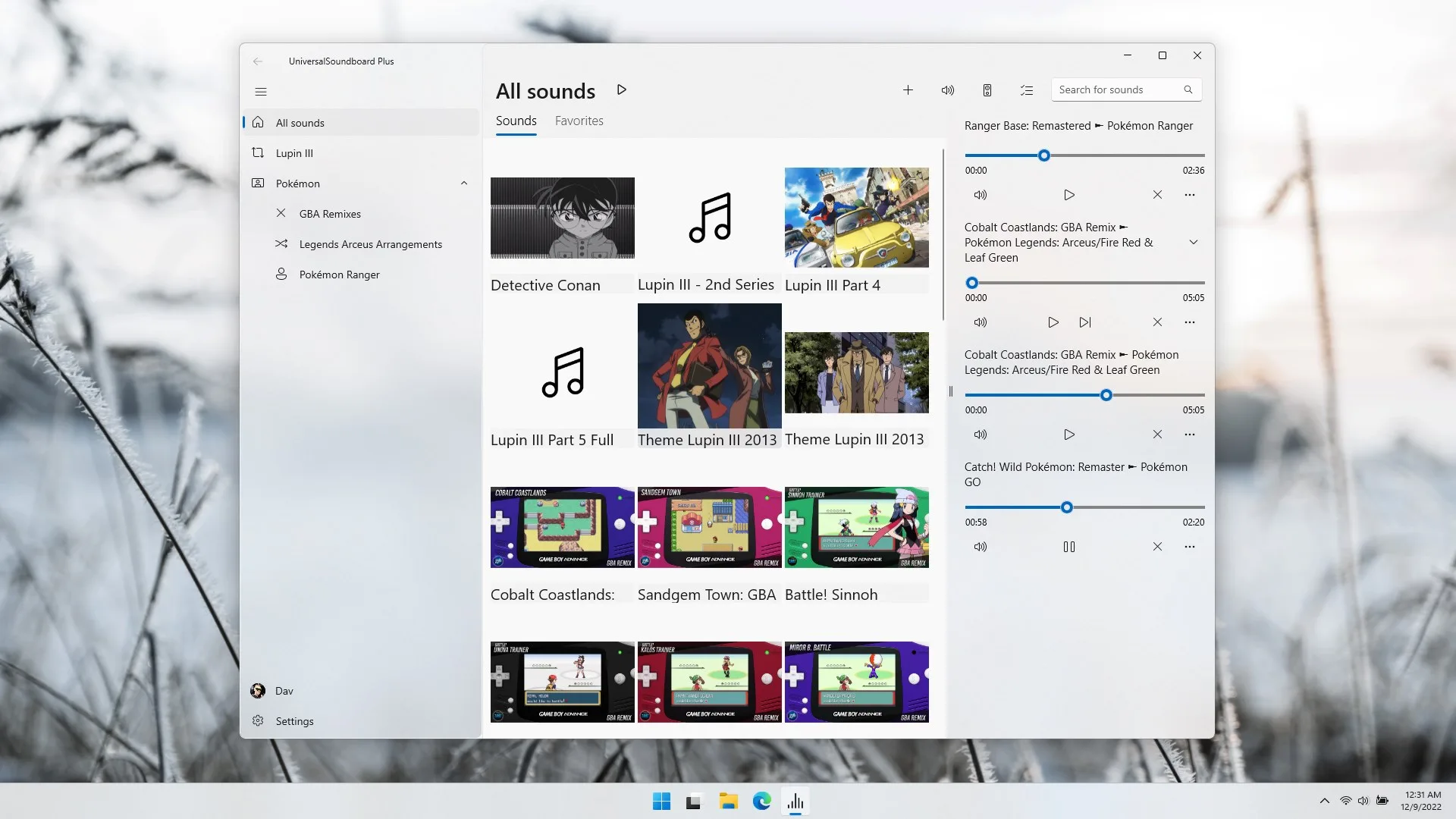The width and height of the screenshot is (1456, 819).
Task: Click the Sandgem Town GBA thumbnail
Action: (x=709, y=527)
